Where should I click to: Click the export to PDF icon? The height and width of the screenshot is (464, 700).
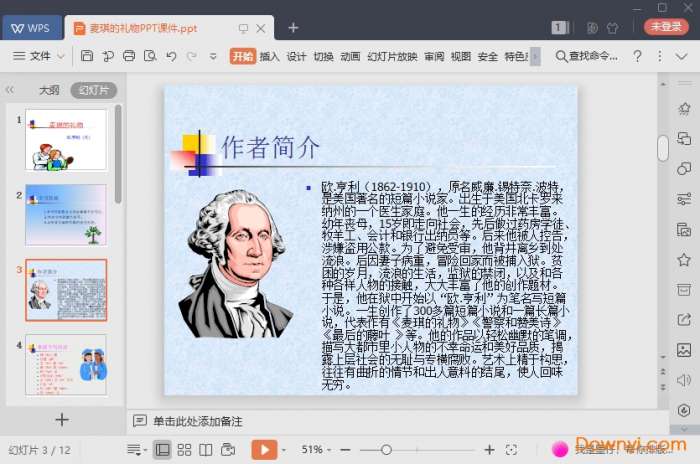click(108, 56)
